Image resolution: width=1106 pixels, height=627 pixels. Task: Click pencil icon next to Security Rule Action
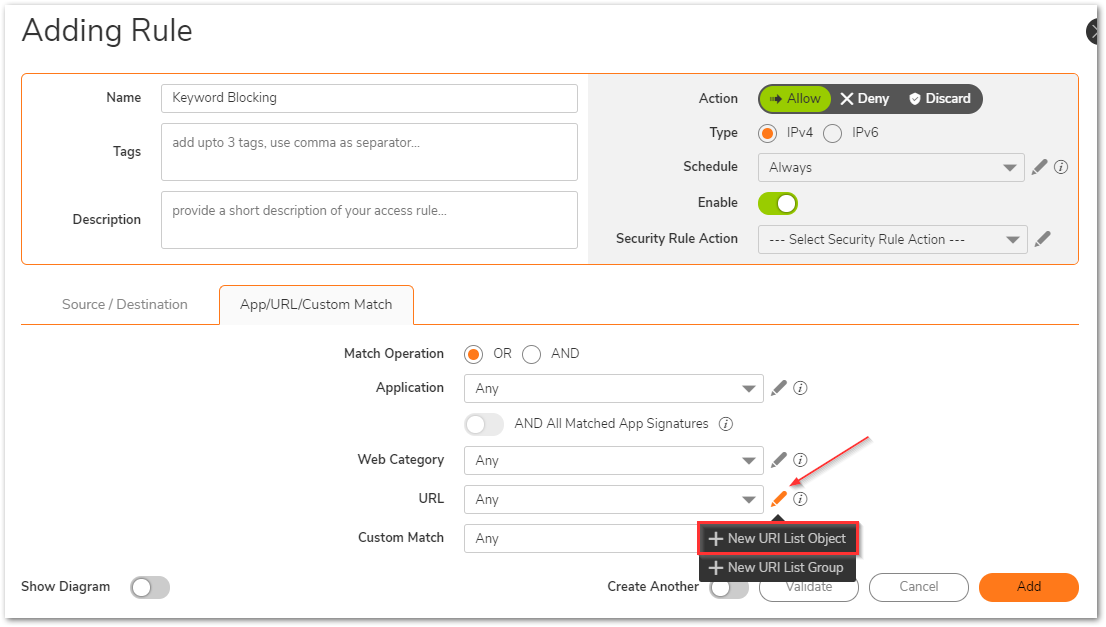[x=1043, y=239]
